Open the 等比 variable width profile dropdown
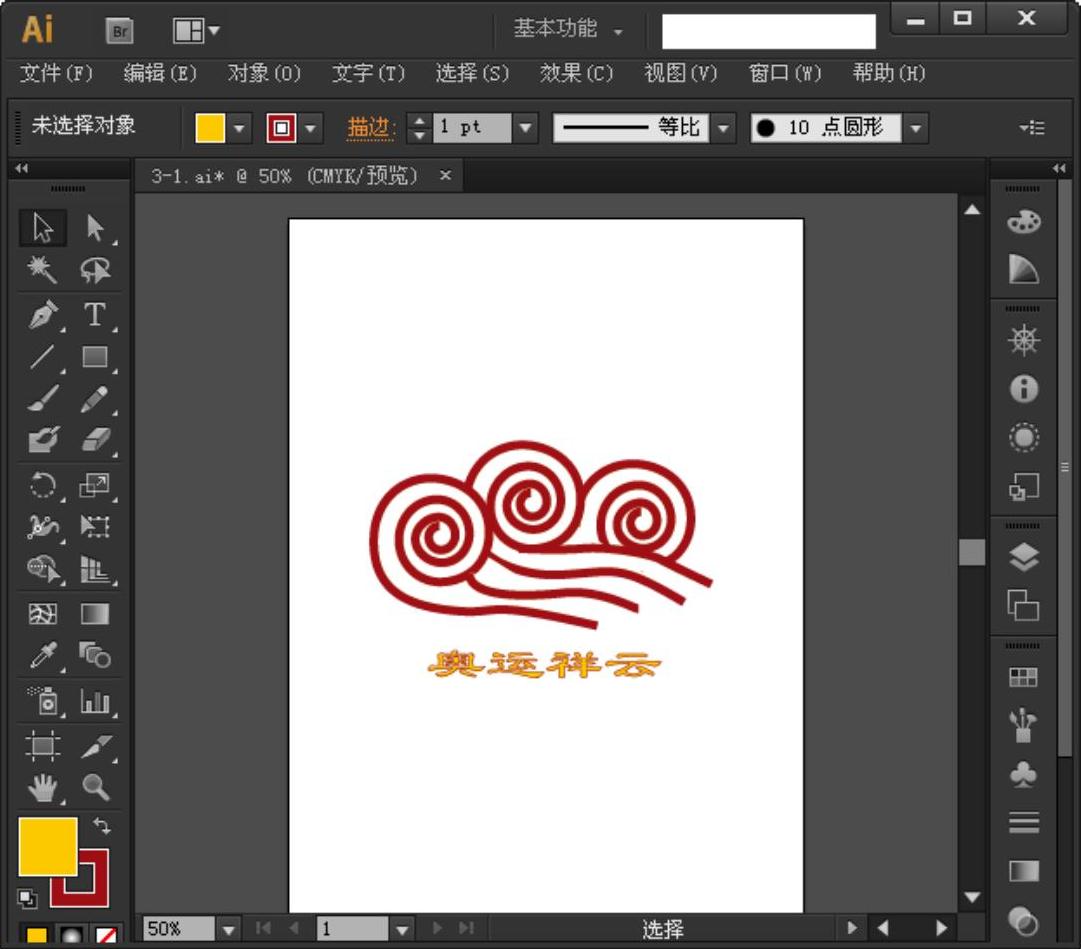Viewport: 1081px width, 949px height. tap(723, 127)
